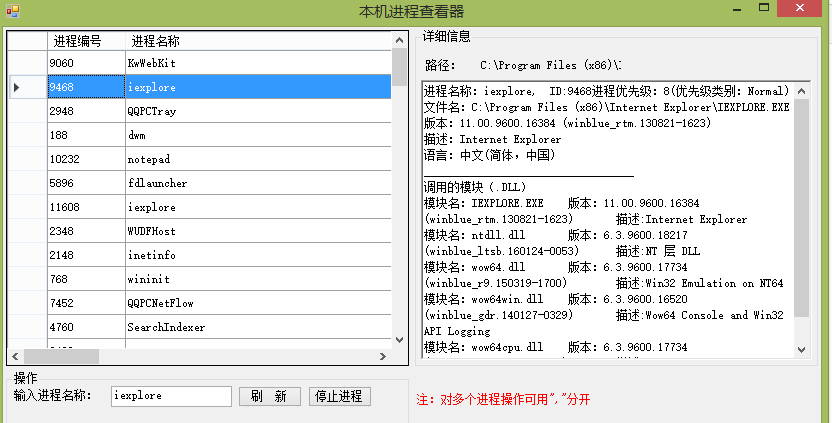Click the 文件名 line in details box
Screen dimensions: 832x423
(x=606, y=107)
